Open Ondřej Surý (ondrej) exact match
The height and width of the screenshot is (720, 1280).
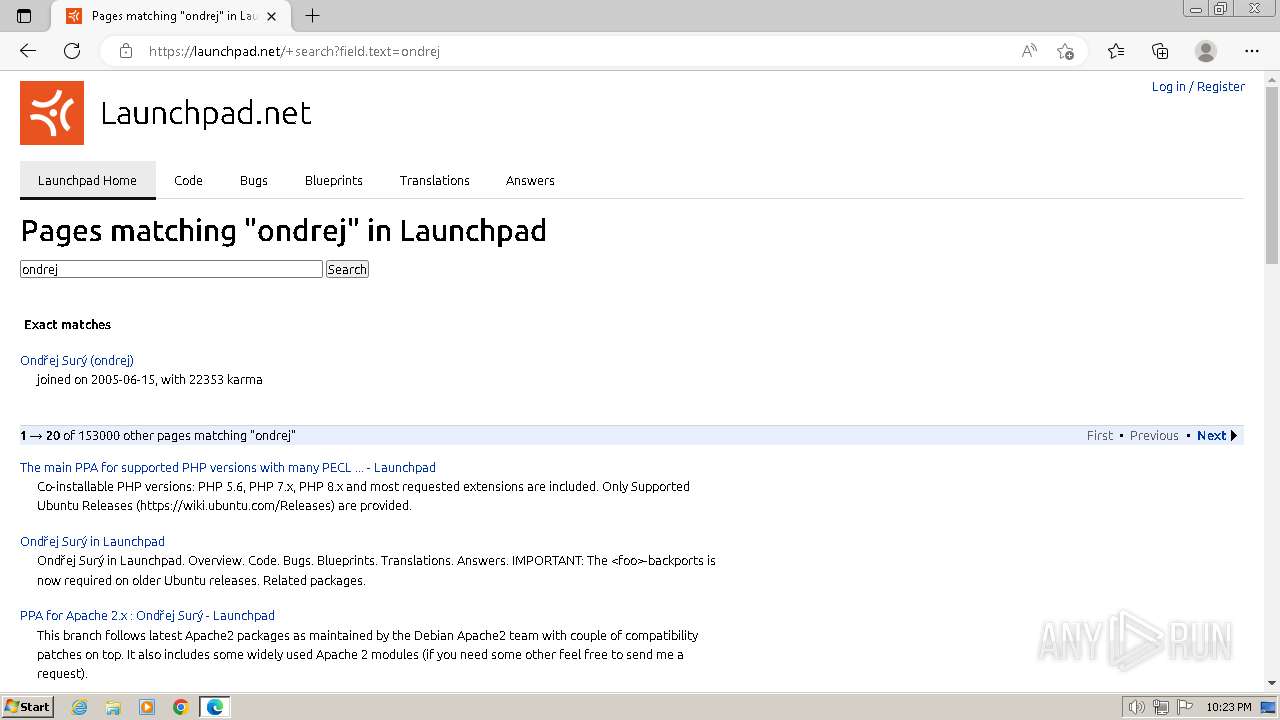77,360
